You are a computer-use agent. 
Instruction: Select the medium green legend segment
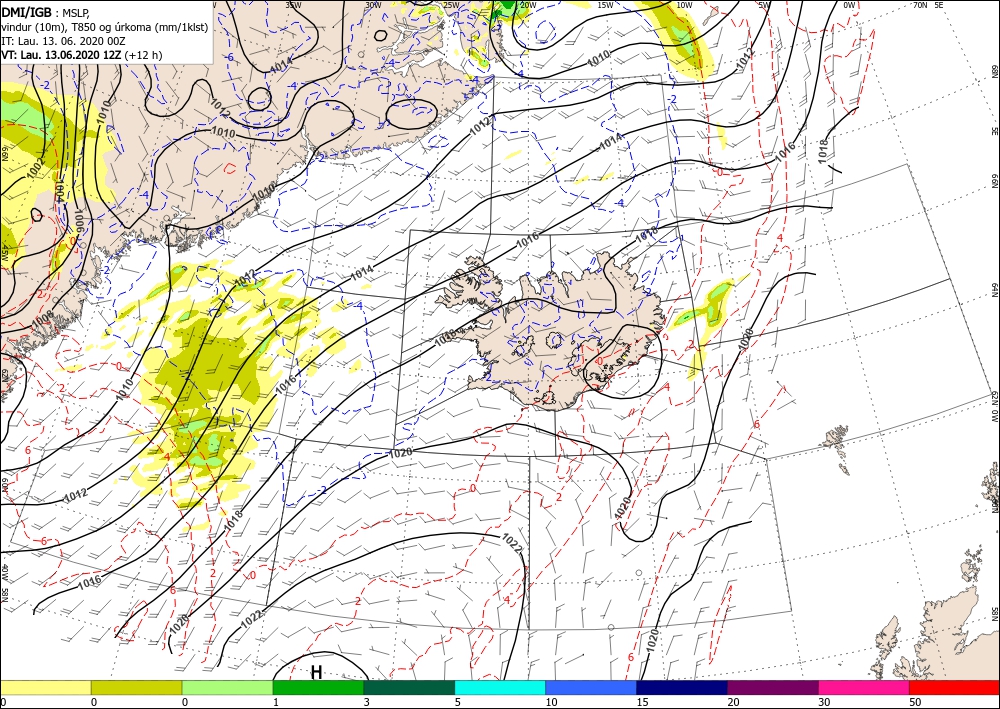coord(318,687)
